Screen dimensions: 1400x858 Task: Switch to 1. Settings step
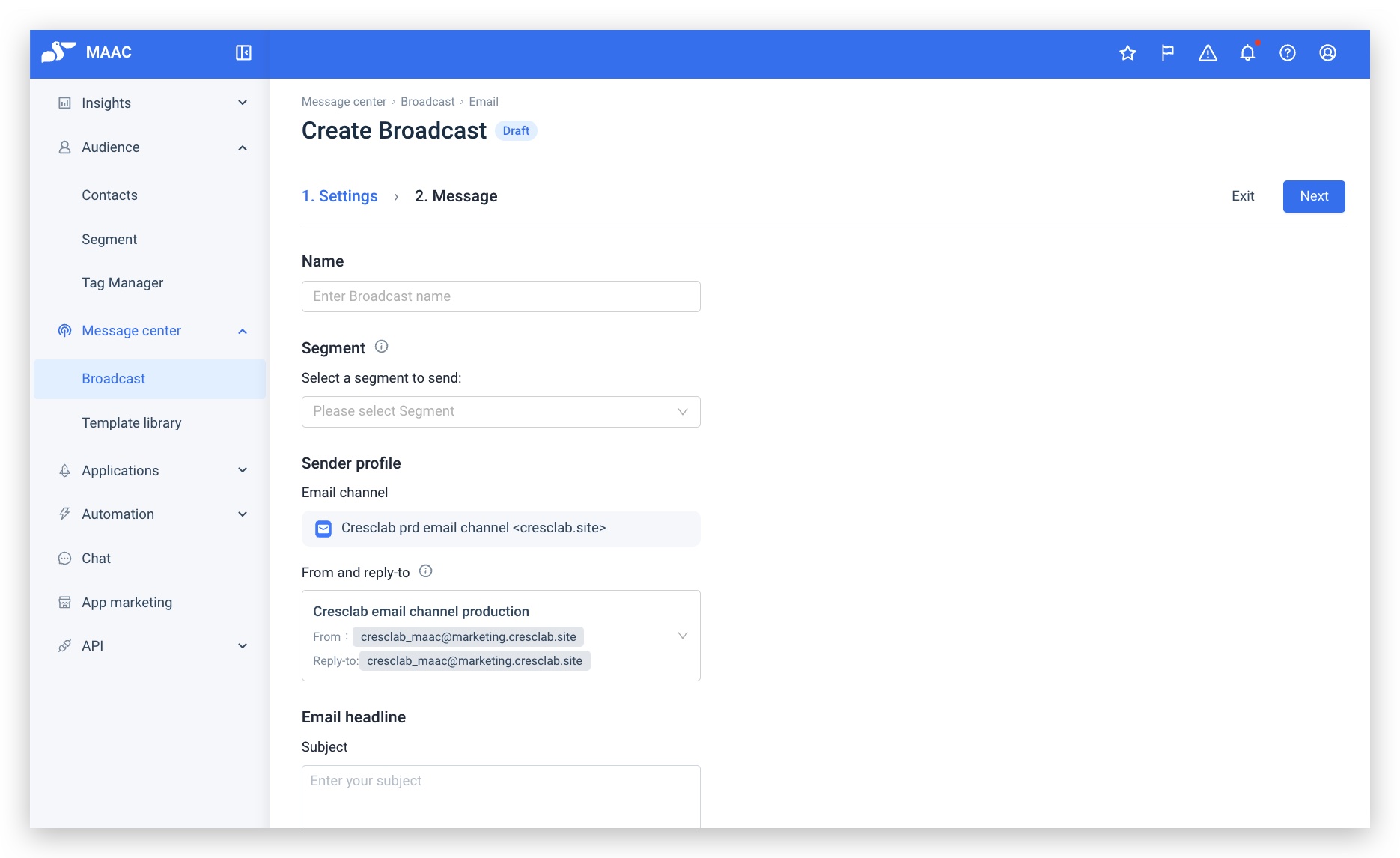[340, 196]
